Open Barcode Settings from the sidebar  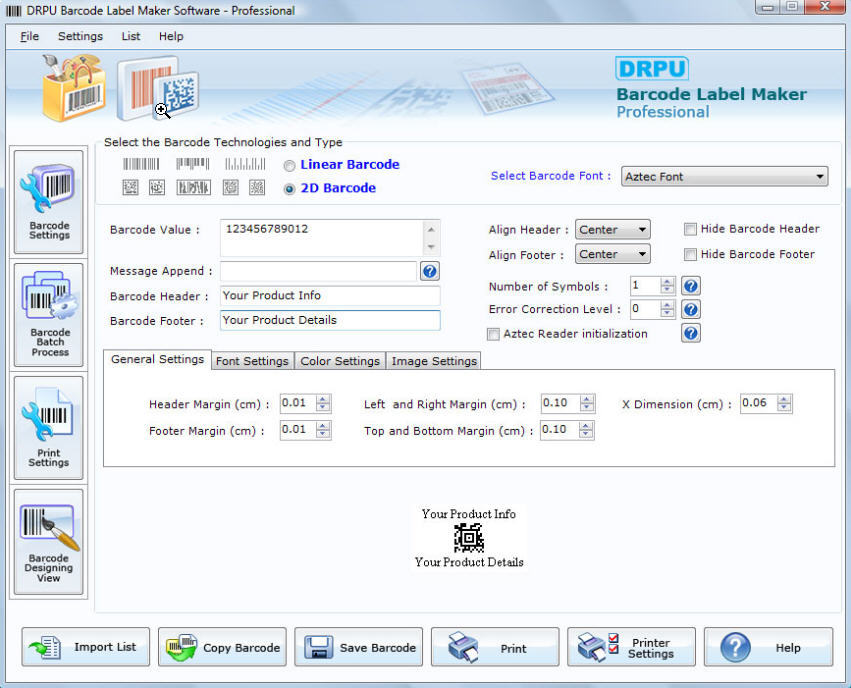(48, 200)
